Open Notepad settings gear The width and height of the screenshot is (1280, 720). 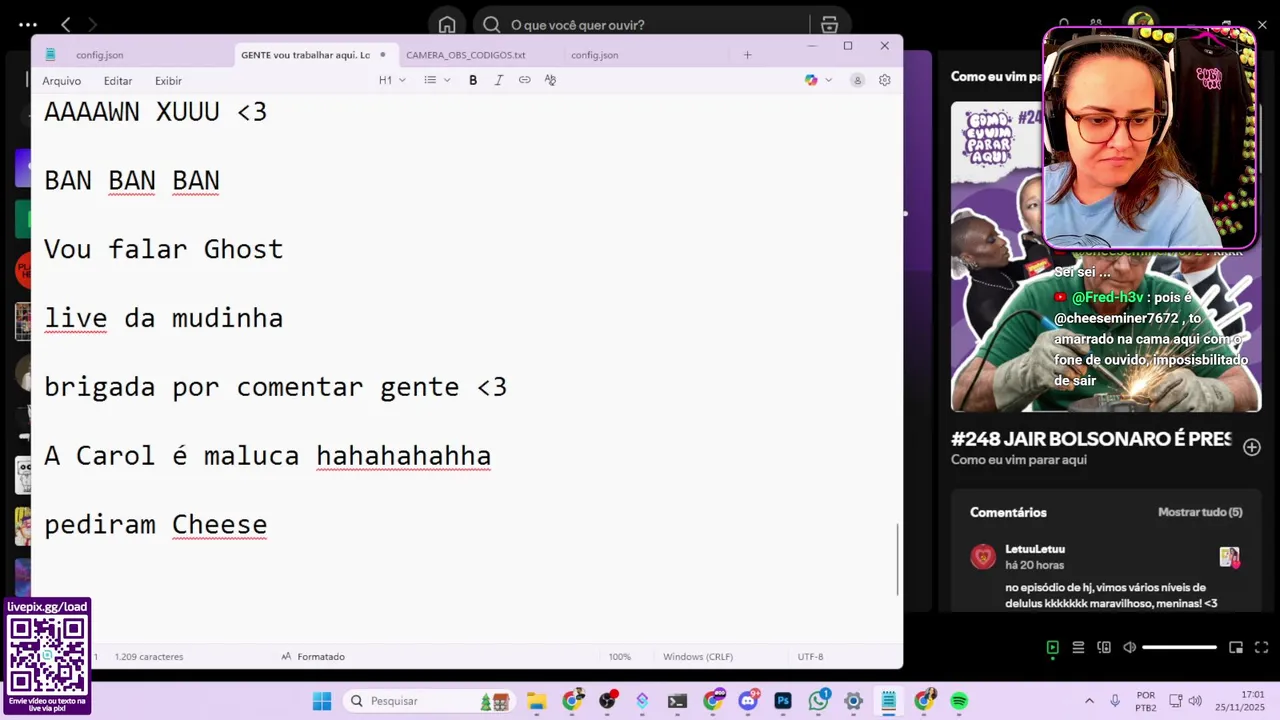click(x=885, y=80)
